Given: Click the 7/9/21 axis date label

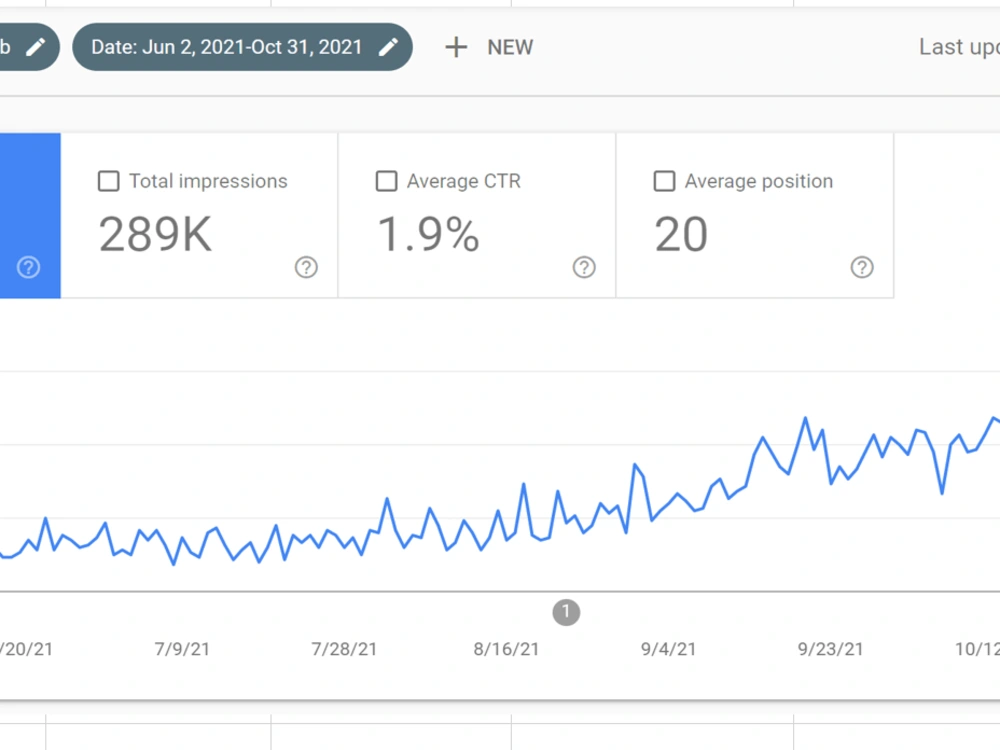Looking at the screenshot, I should point(182,649).
